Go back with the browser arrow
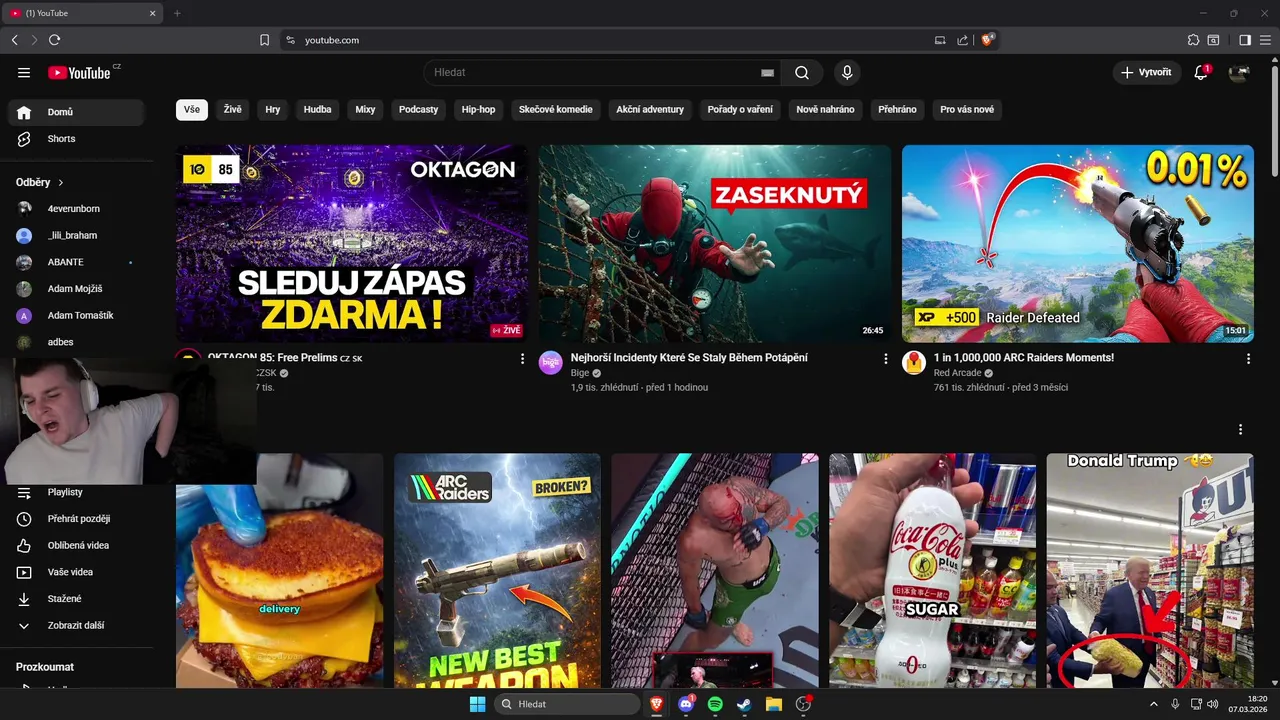Screen dimensions: 1280x720 14,40
